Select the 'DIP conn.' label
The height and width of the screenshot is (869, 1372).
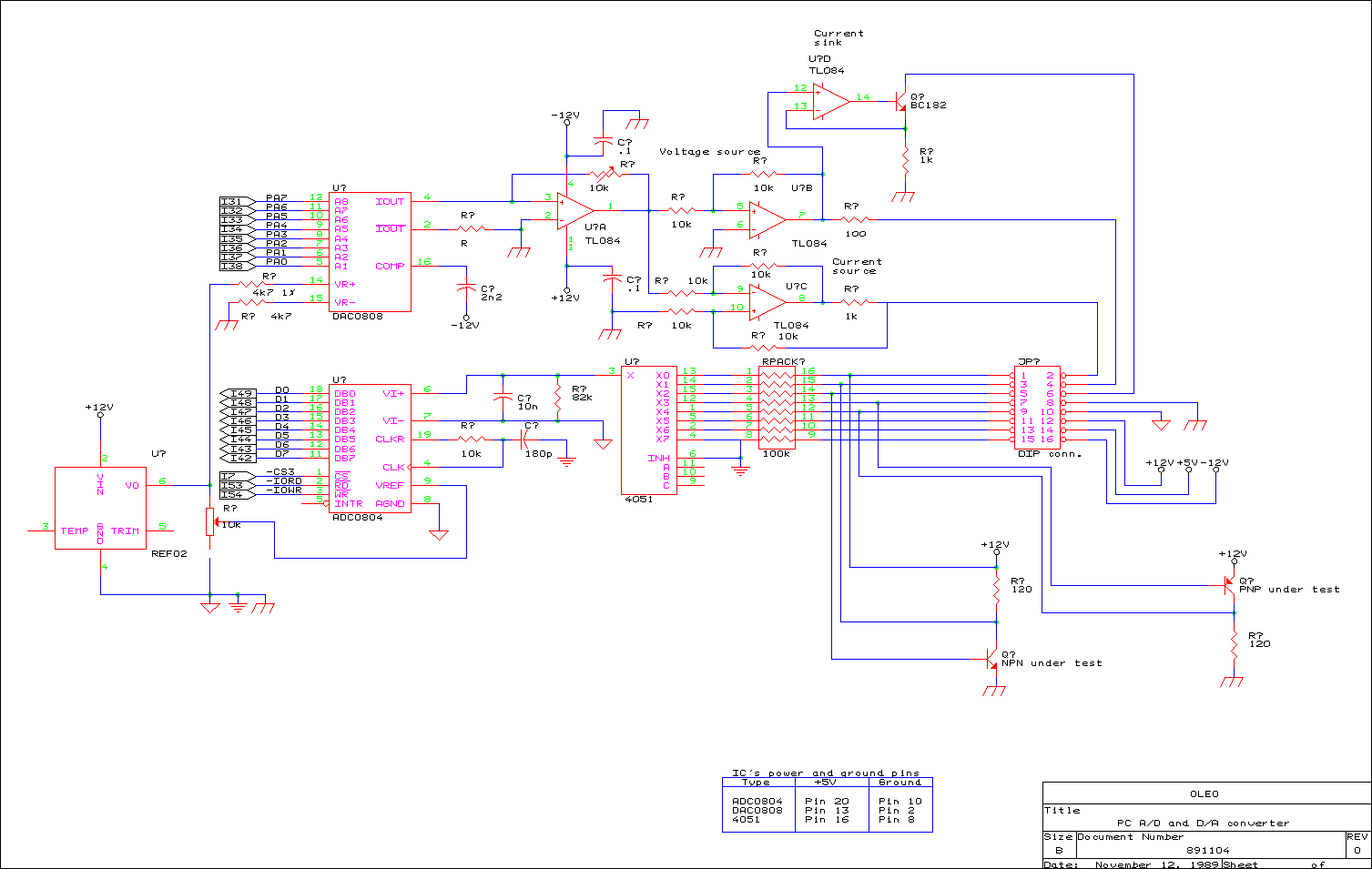(x=1050, y=454)
